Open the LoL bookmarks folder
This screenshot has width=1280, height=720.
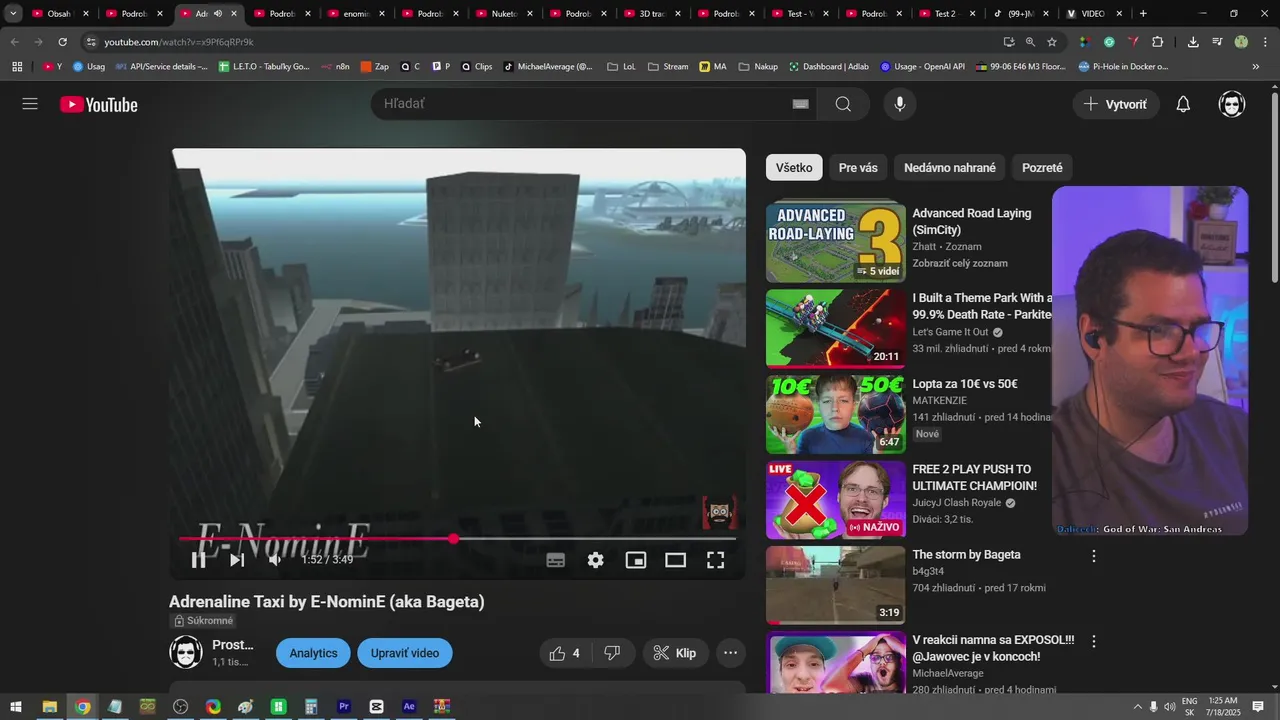(620, 66)
